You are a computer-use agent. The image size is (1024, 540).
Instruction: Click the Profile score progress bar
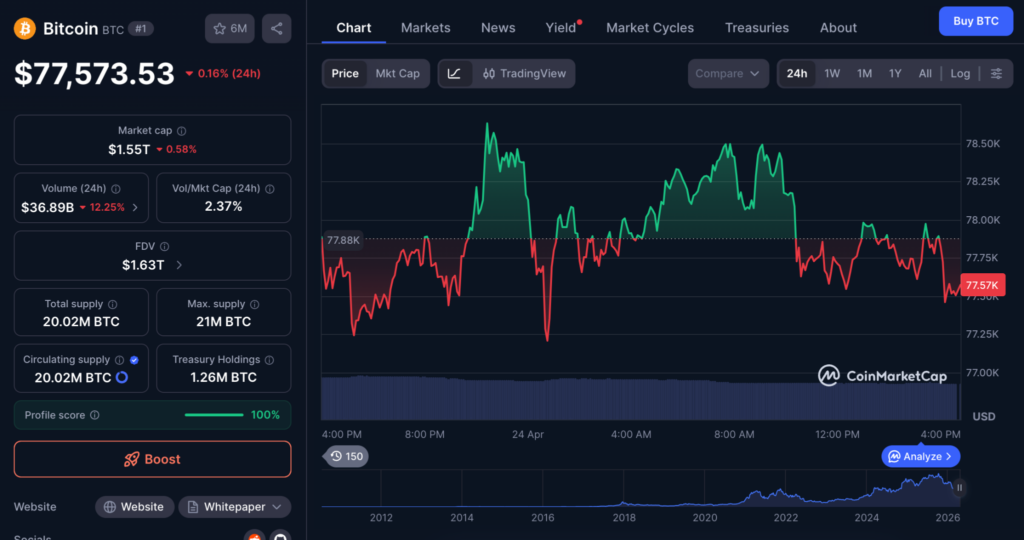[214, 415]
